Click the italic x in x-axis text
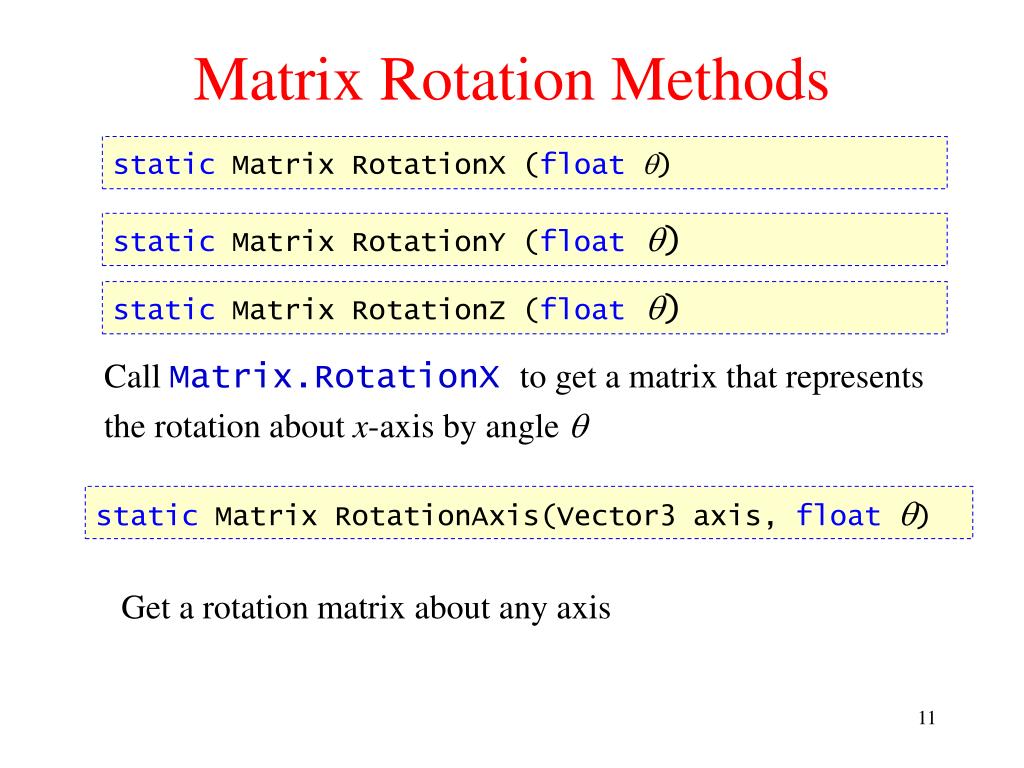This screenshot has width=1024, height=768. 360,428
